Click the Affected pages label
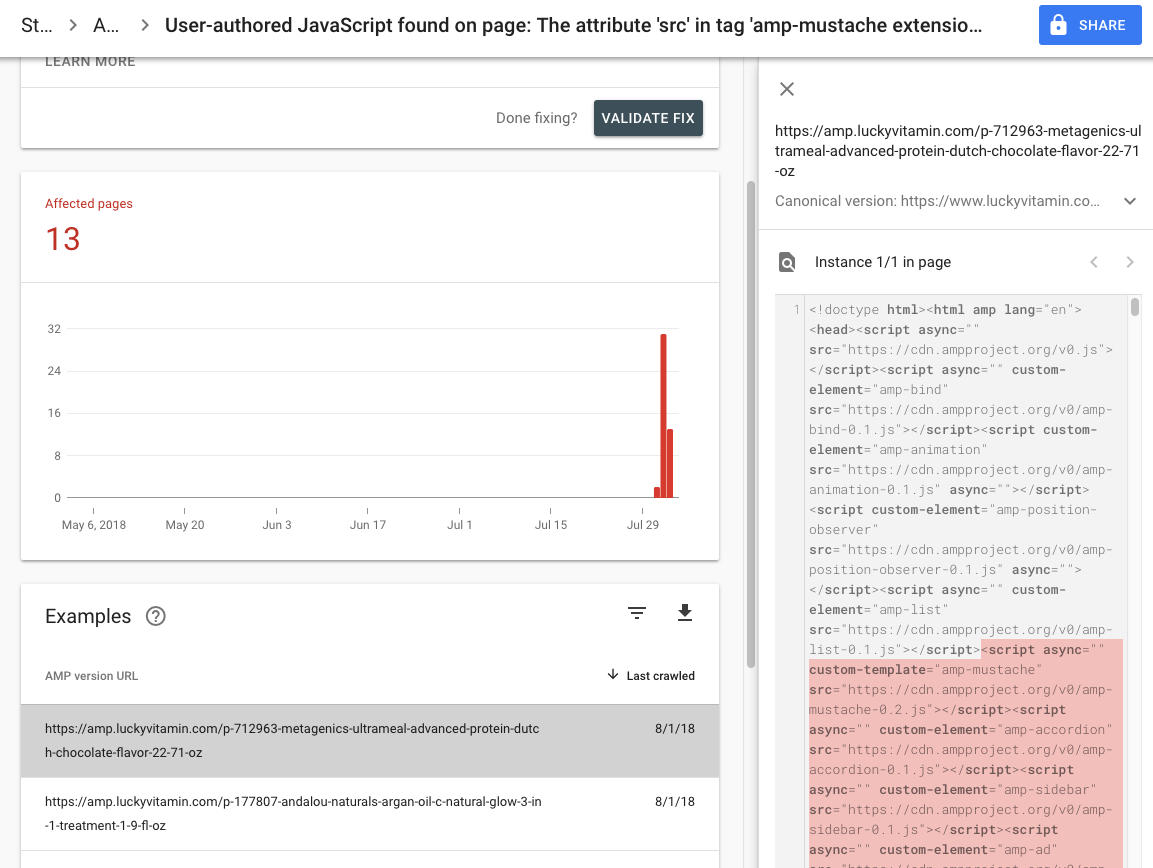Image resolution: width=1153 pixels, height=868 pixels. pos(89,204)
